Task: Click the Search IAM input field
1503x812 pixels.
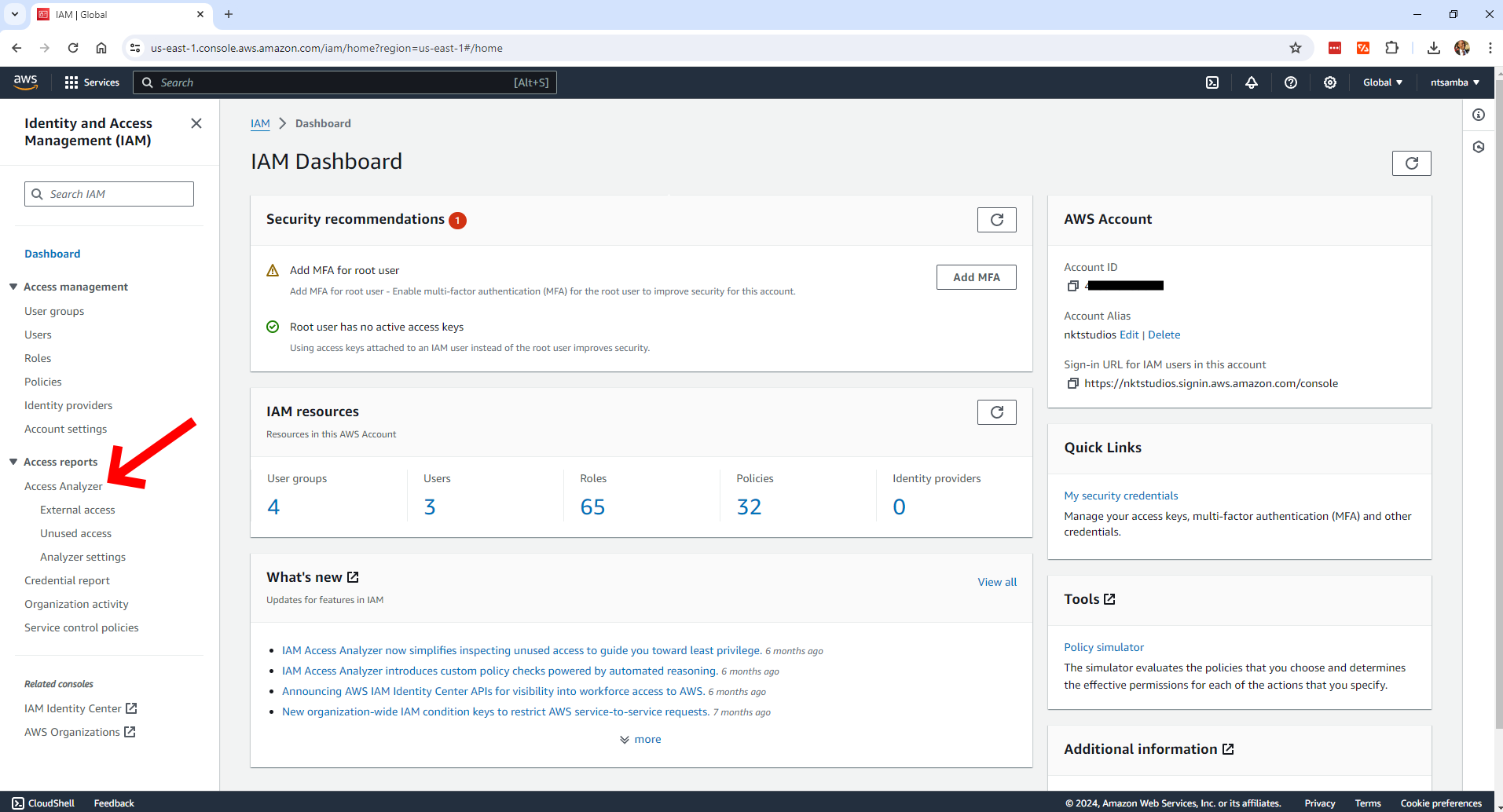Action: [109, 194]
